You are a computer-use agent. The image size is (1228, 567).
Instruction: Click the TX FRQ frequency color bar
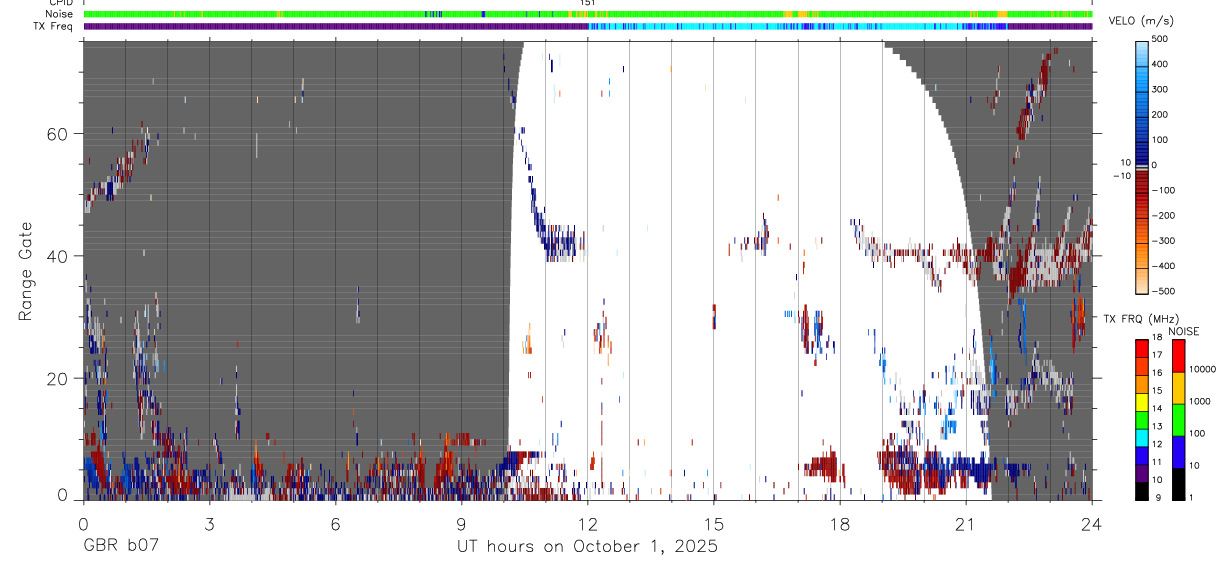(x=1142, y=419)
